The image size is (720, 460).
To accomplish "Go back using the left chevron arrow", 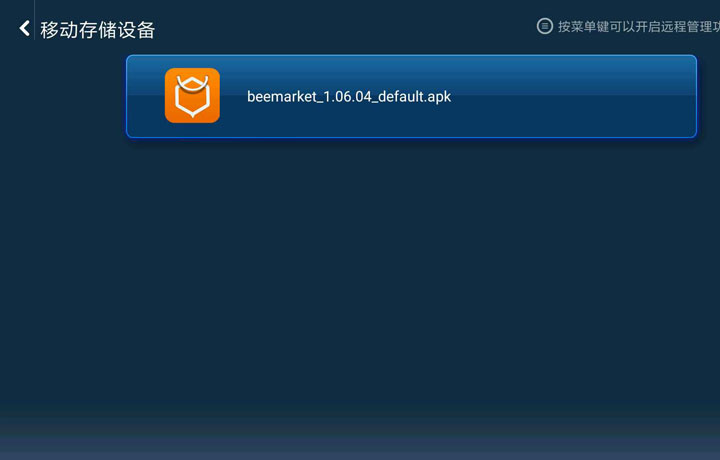I will click(24, 28).
